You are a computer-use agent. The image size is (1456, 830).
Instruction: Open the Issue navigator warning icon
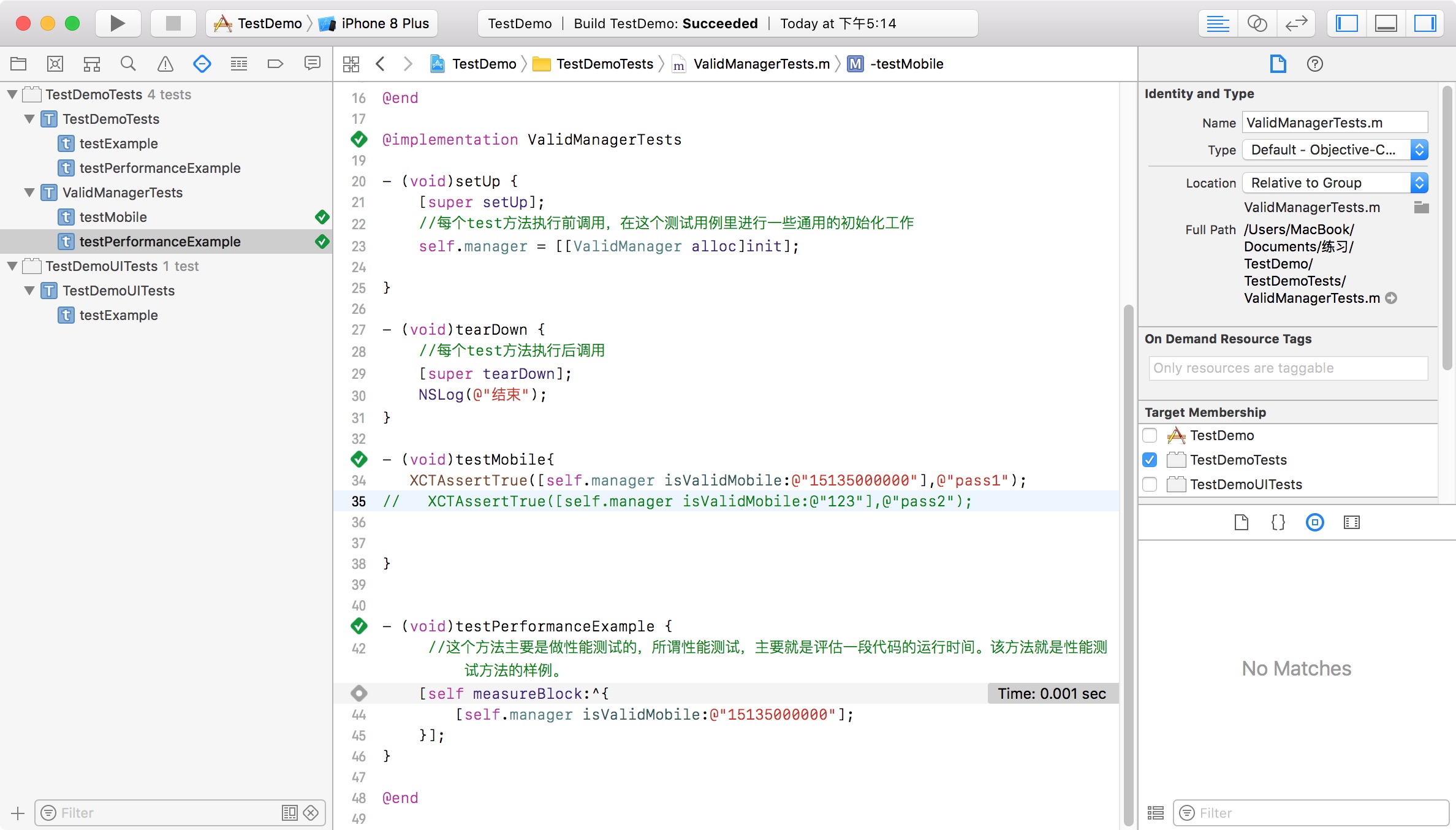tap(165, 64)
